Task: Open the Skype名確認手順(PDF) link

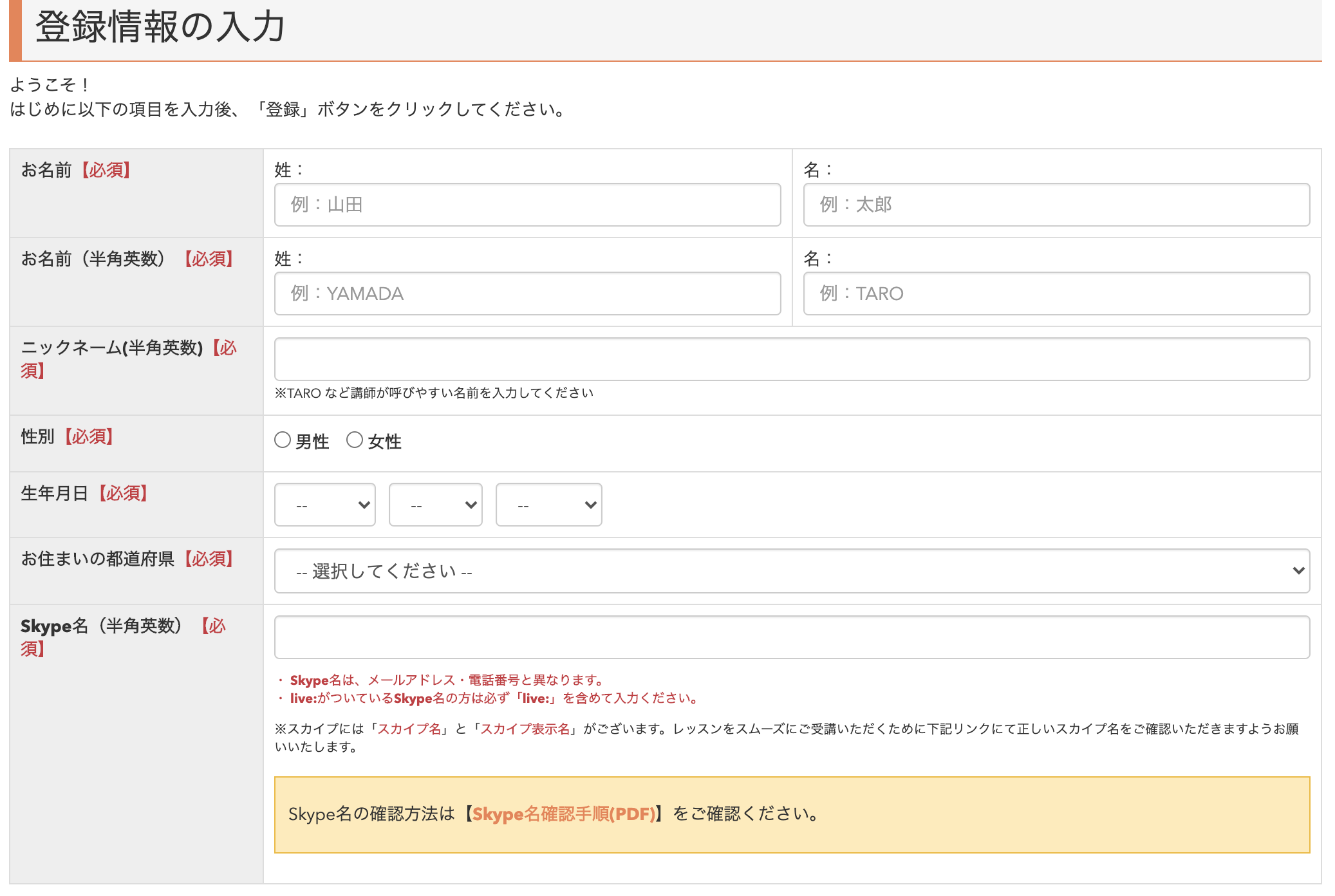Action: pos(564,814)
